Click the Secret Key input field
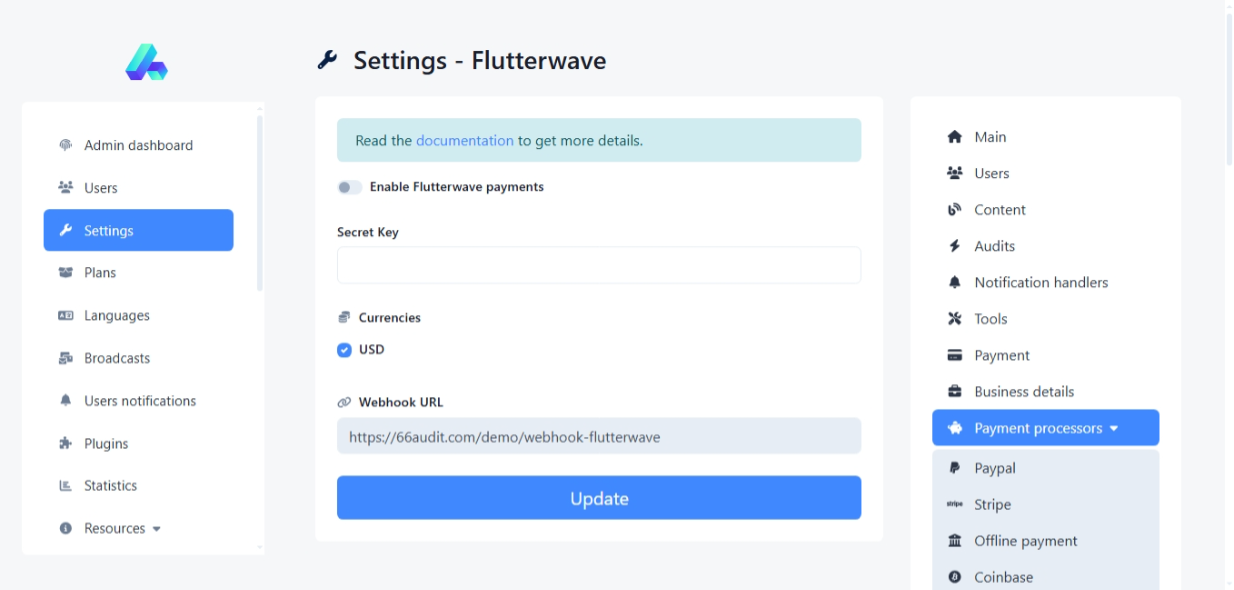 point(598,265)
